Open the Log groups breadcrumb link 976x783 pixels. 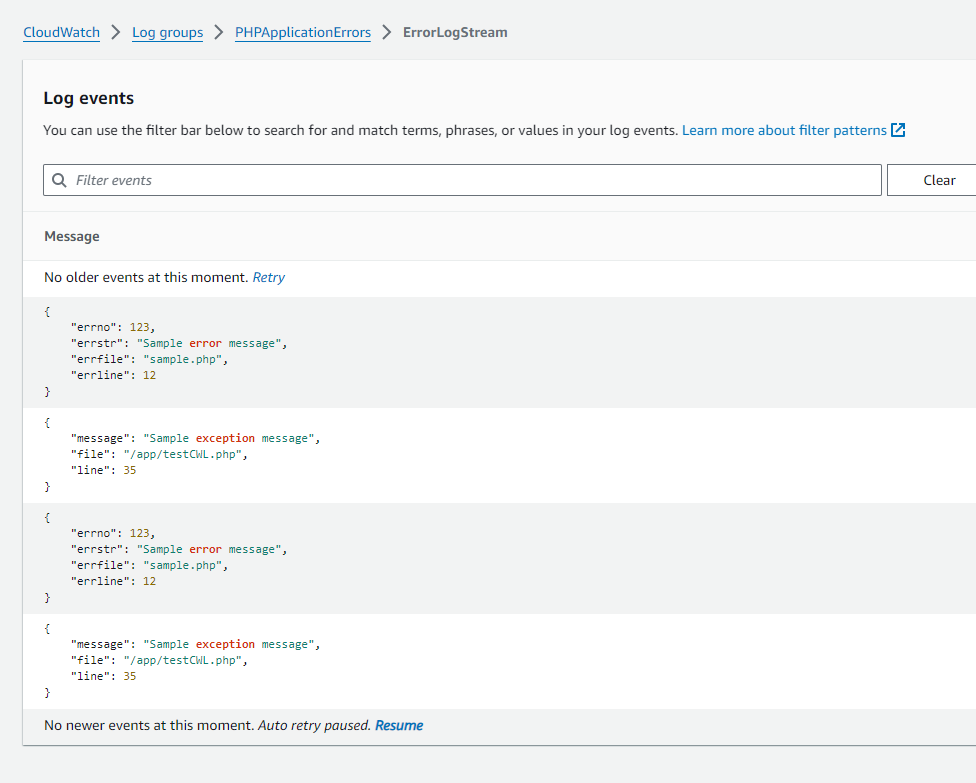pos(167,32)
